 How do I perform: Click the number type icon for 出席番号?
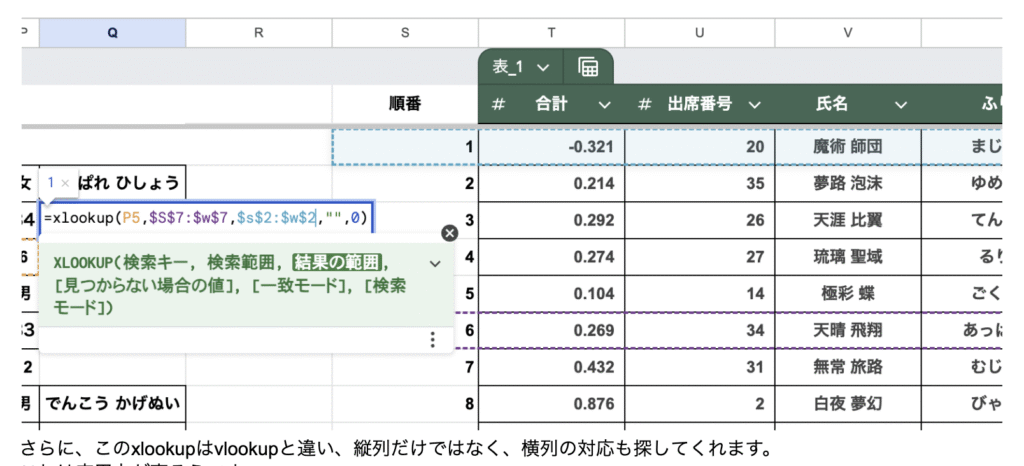pyautogui.click(x=645, y=104)
